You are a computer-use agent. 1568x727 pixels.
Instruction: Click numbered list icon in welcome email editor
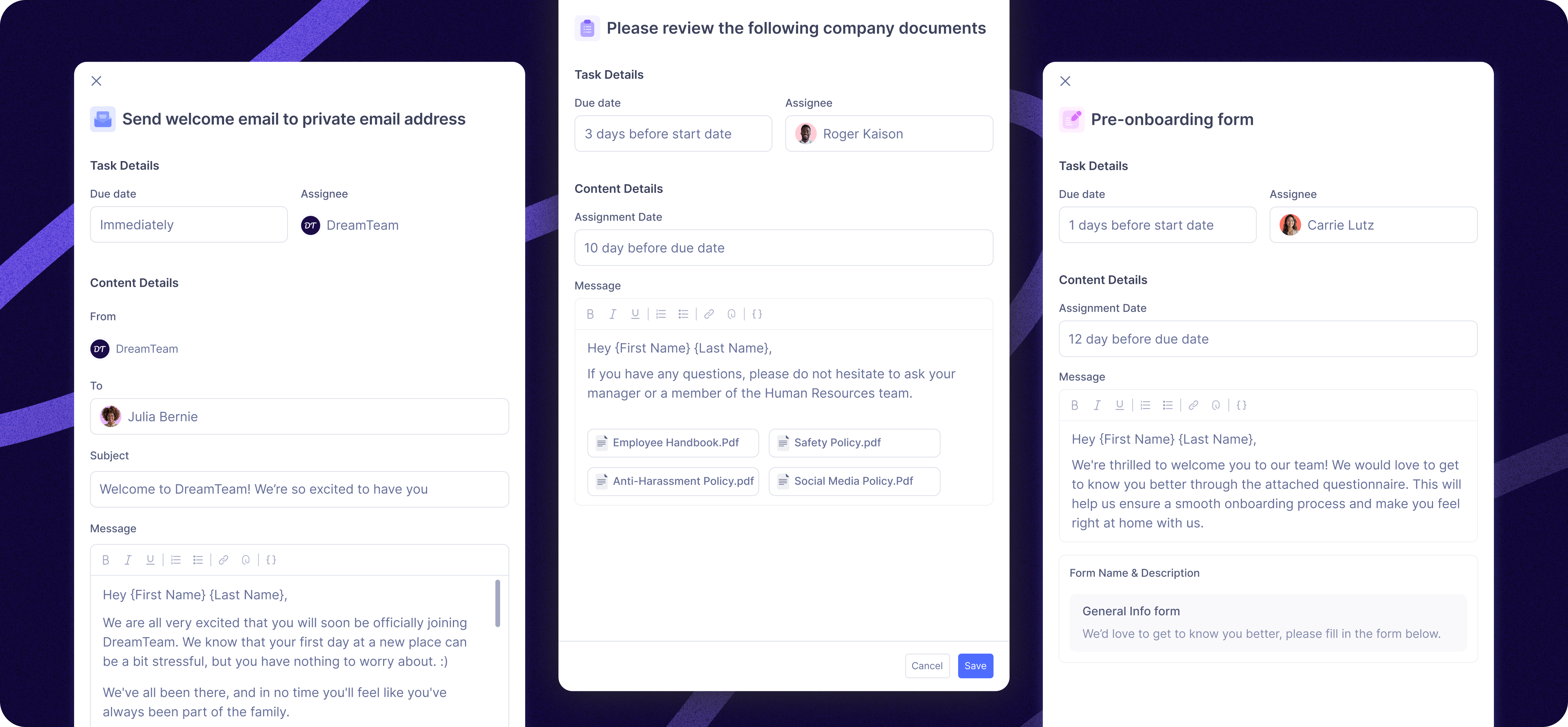(176, 560)
